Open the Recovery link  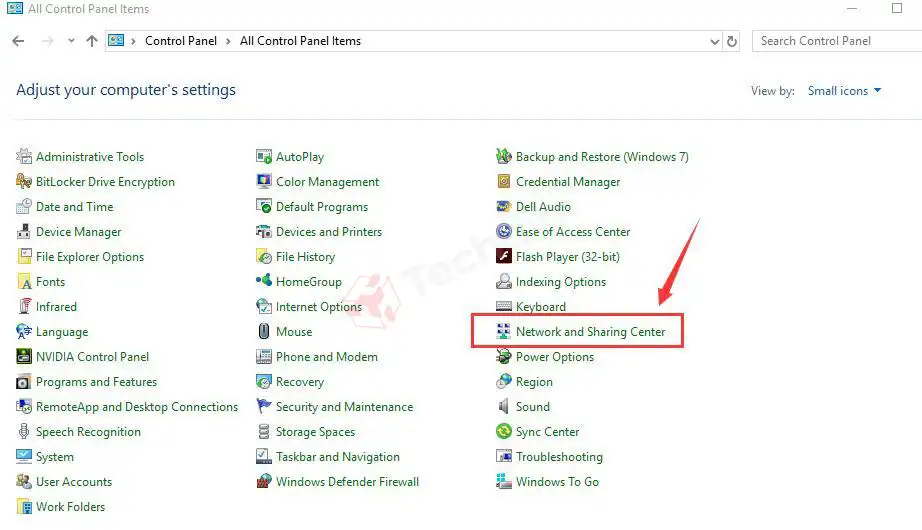click(300, 382)
